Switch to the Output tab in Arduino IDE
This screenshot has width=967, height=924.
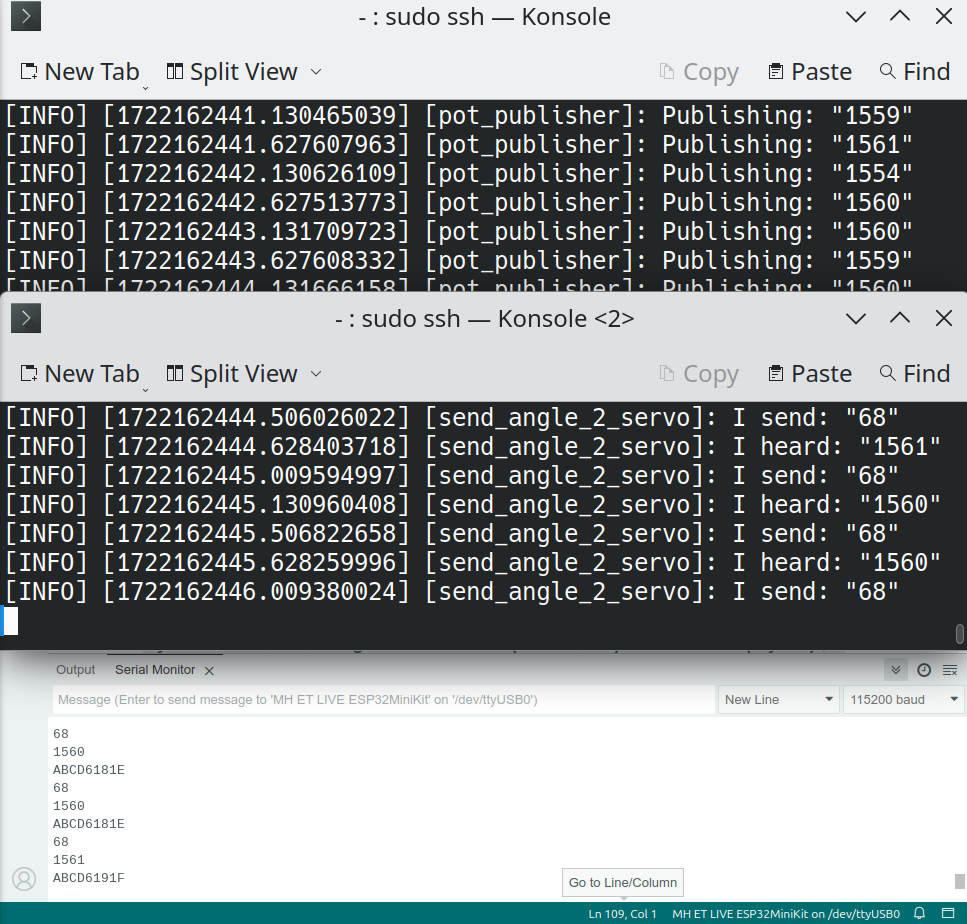[x=75, y=670]
